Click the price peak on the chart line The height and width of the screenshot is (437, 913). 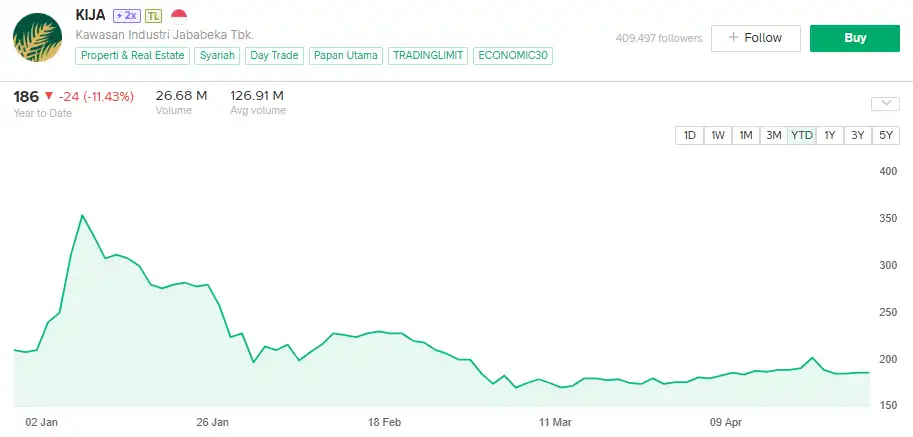click(82, 215)
